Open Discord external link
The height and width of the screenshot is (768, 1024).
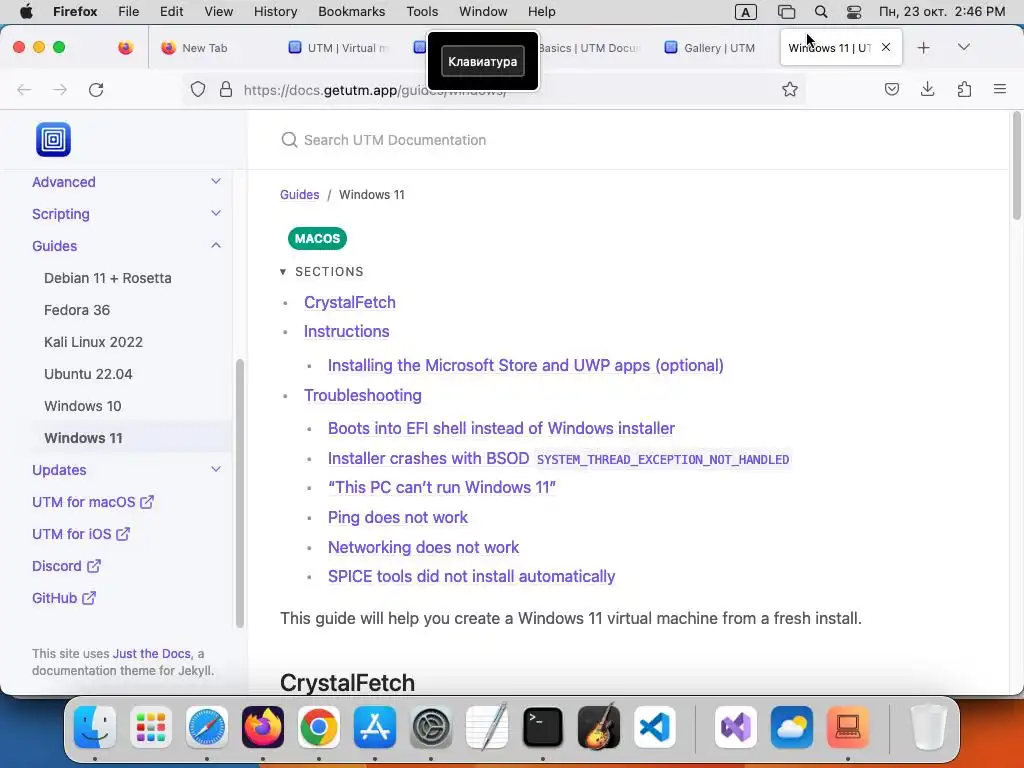[66, 566]
